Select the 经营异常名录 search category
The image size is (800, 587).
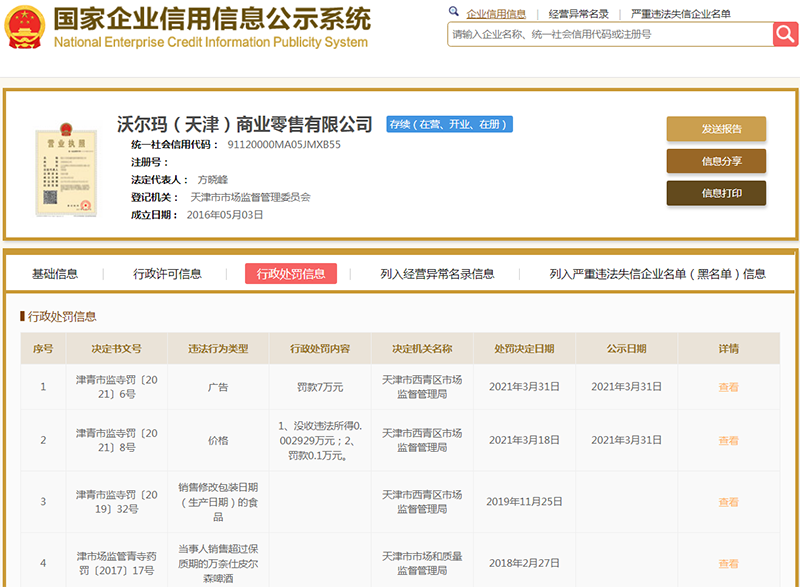[579, 14]
